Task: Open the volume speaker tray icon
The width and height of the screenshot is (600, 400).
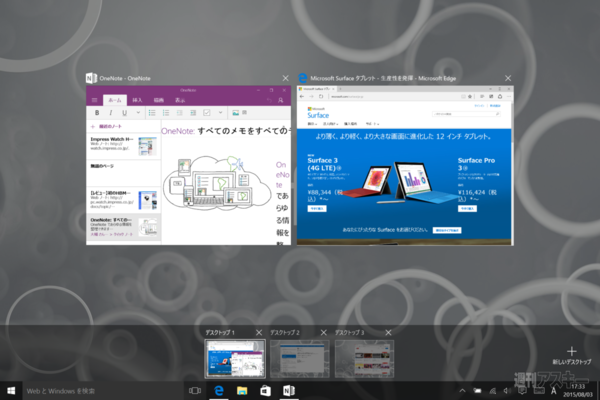Action: pos(507,391)
